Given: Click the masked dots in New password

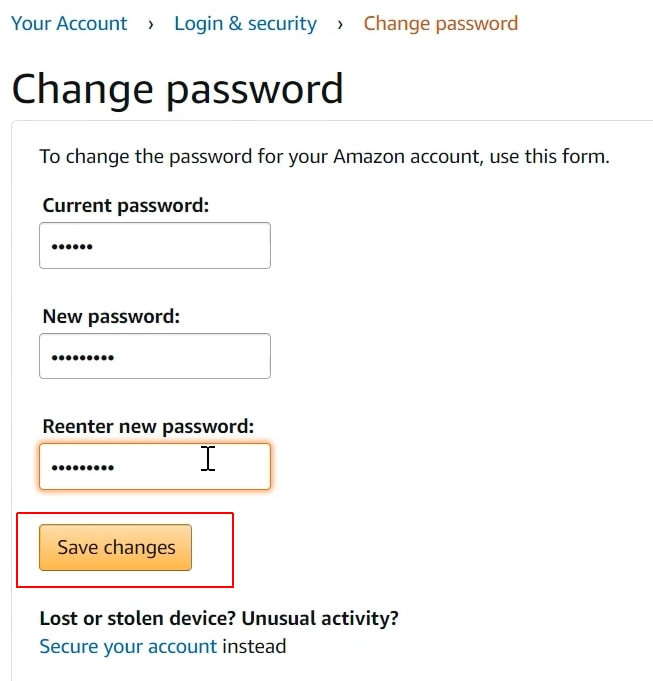Looking at the screenshot, I should pos(83,357).
